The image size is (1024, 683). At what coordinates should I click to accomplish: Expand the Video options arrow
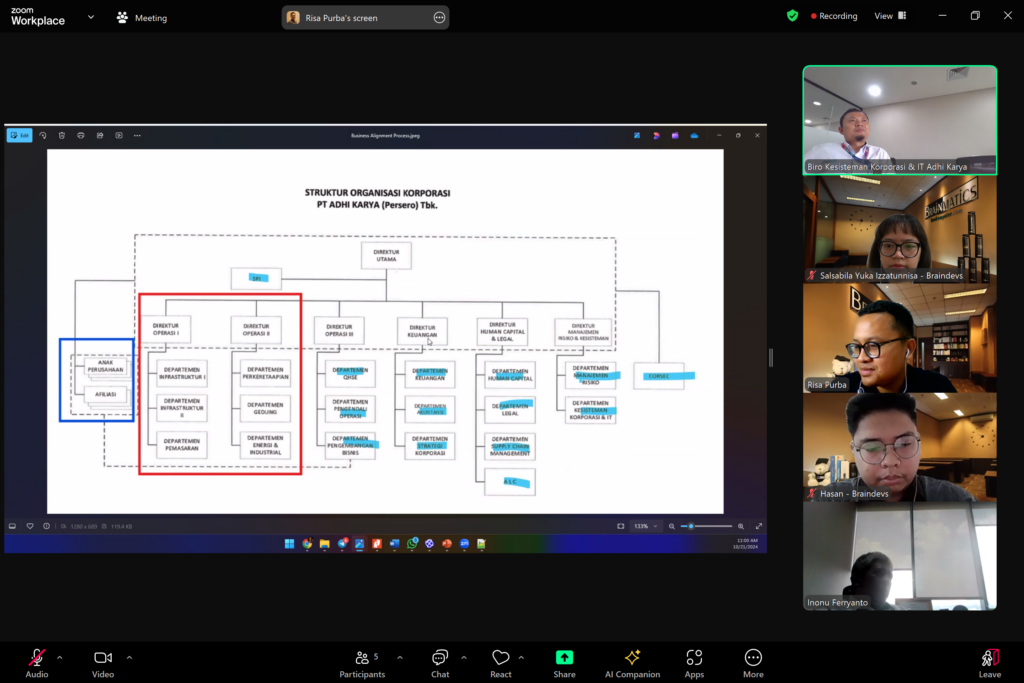point(129,657)
